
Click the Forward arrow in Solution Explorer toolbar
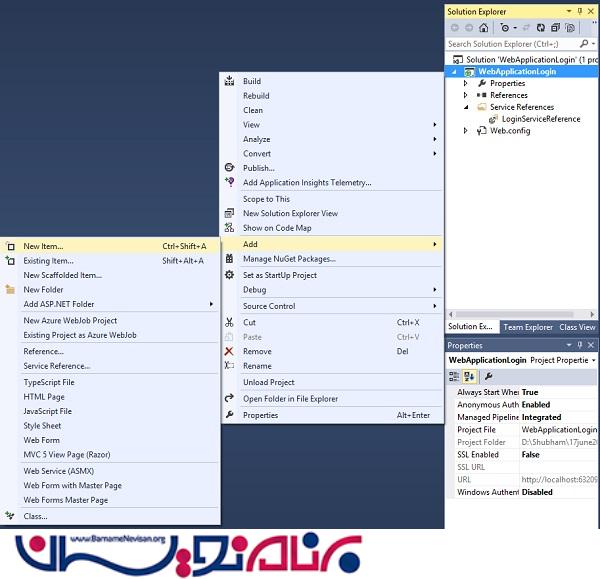[469, 28]
